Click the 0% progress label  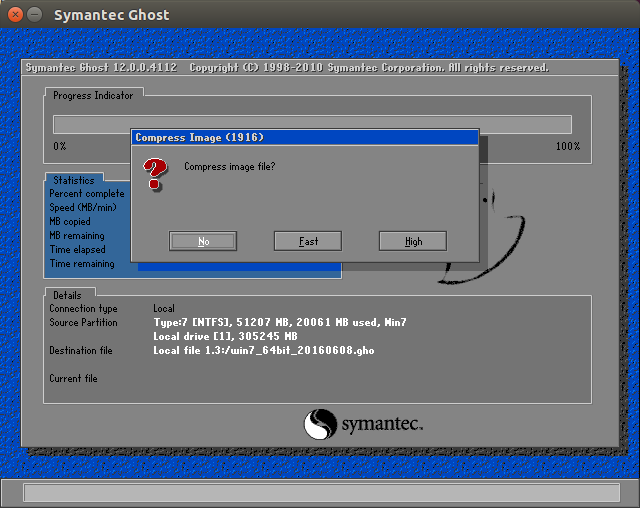coord(60,146)
